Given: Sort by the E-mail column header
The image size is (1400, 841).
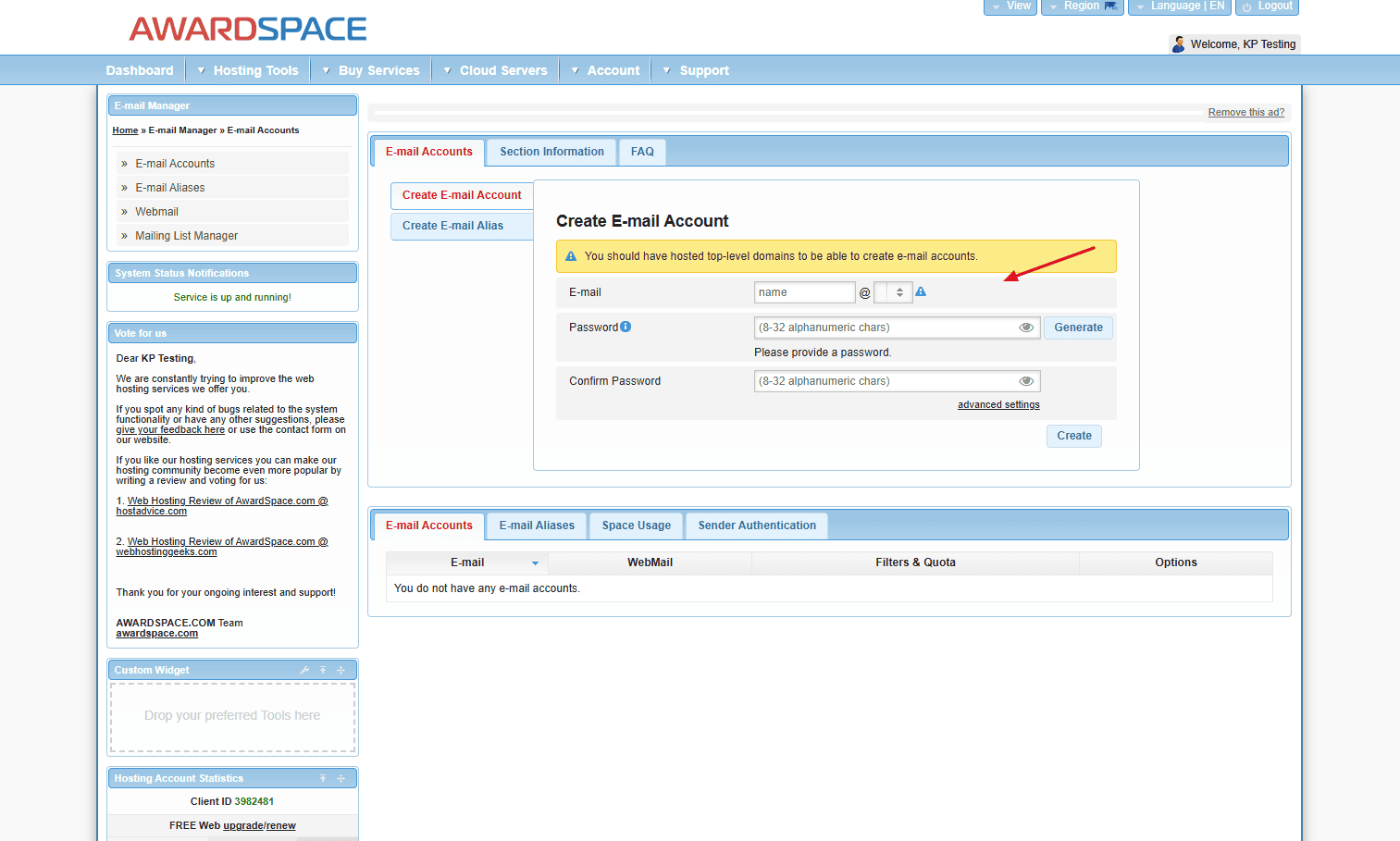Looking at the screenshot, I should click(x=467, y=563).
